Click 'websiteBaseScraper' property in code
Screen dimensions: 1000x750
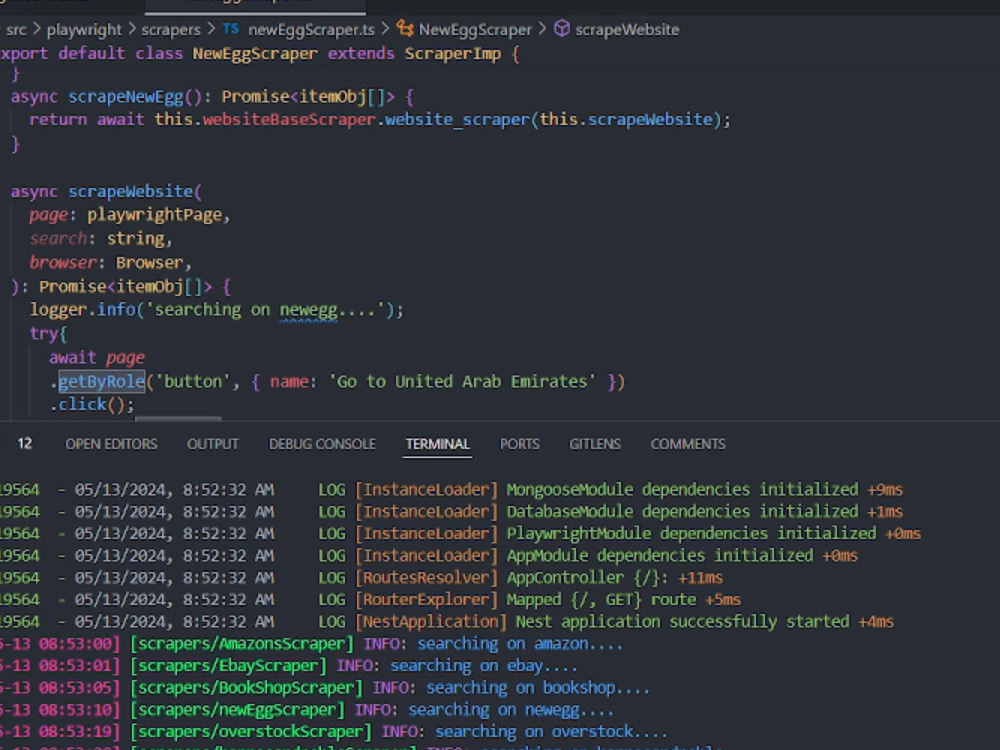pyautogui.click(x=289, y=119)
